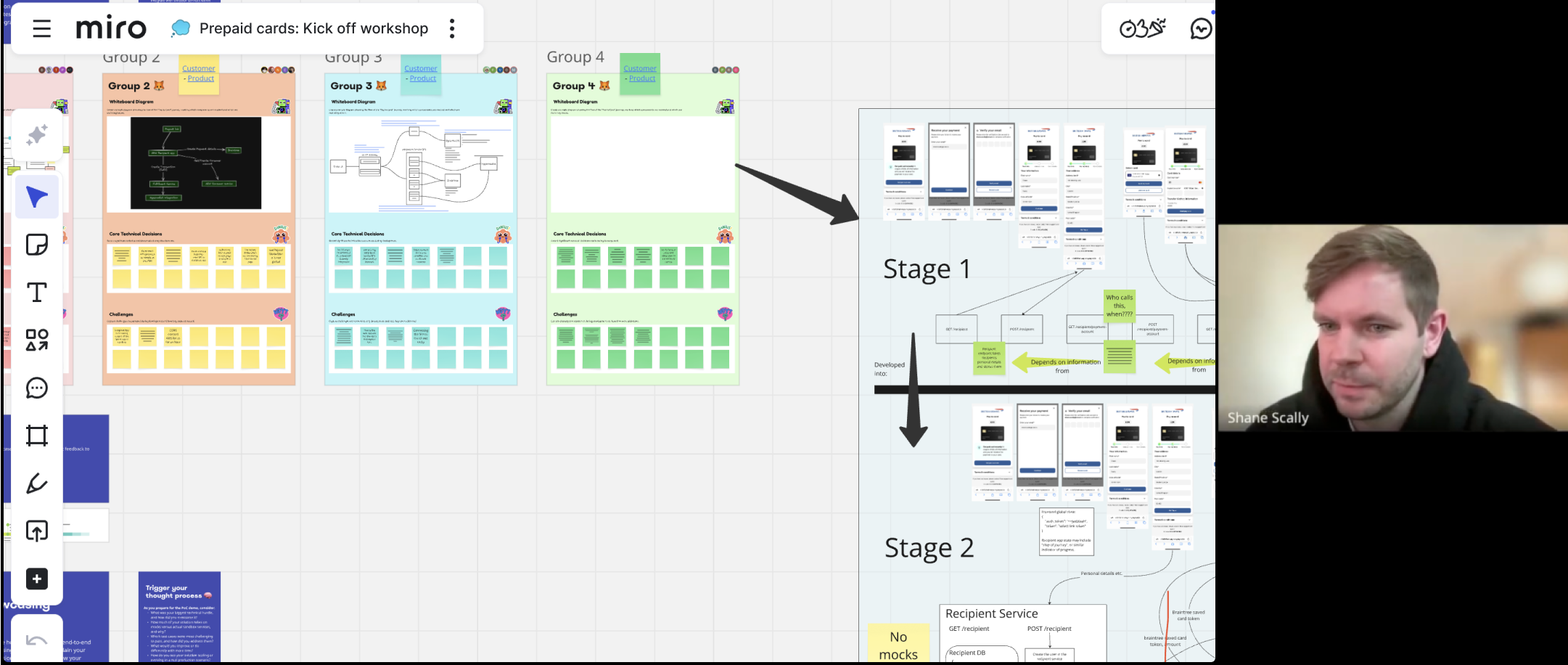
Task: Open the Miro AI sparkle tool
Action: [37, 135]
